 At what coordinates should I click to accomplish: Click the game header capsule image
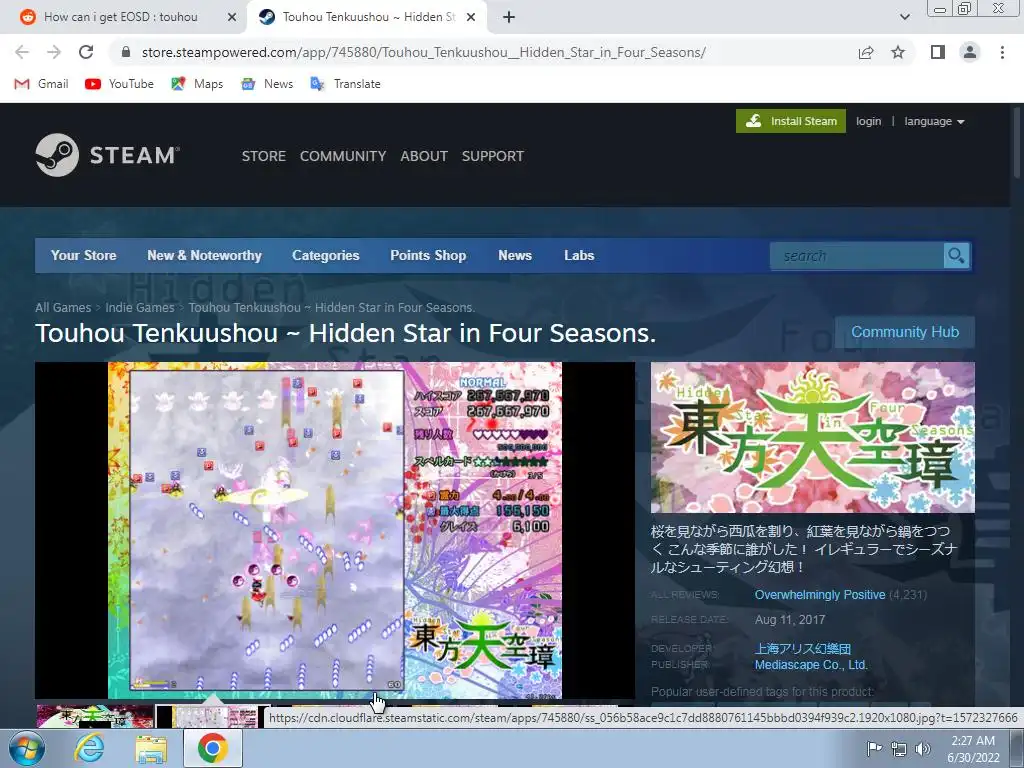click(812, 438)
